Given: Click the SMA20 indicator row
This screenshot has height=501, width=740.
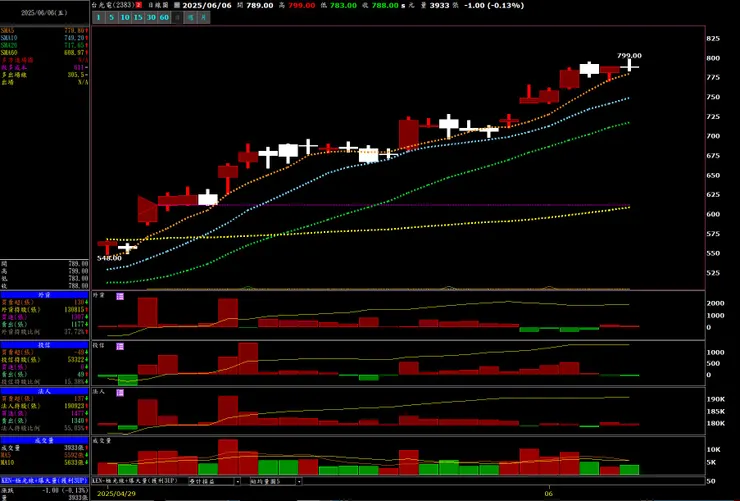Looking at the screenshot, I should 44,45.
